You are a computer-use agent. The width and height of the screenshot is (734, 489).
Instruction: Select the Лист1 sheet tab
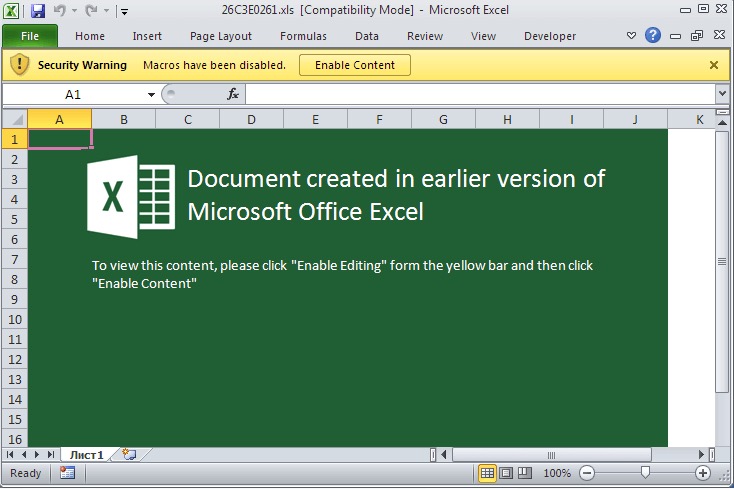(87, 454)
